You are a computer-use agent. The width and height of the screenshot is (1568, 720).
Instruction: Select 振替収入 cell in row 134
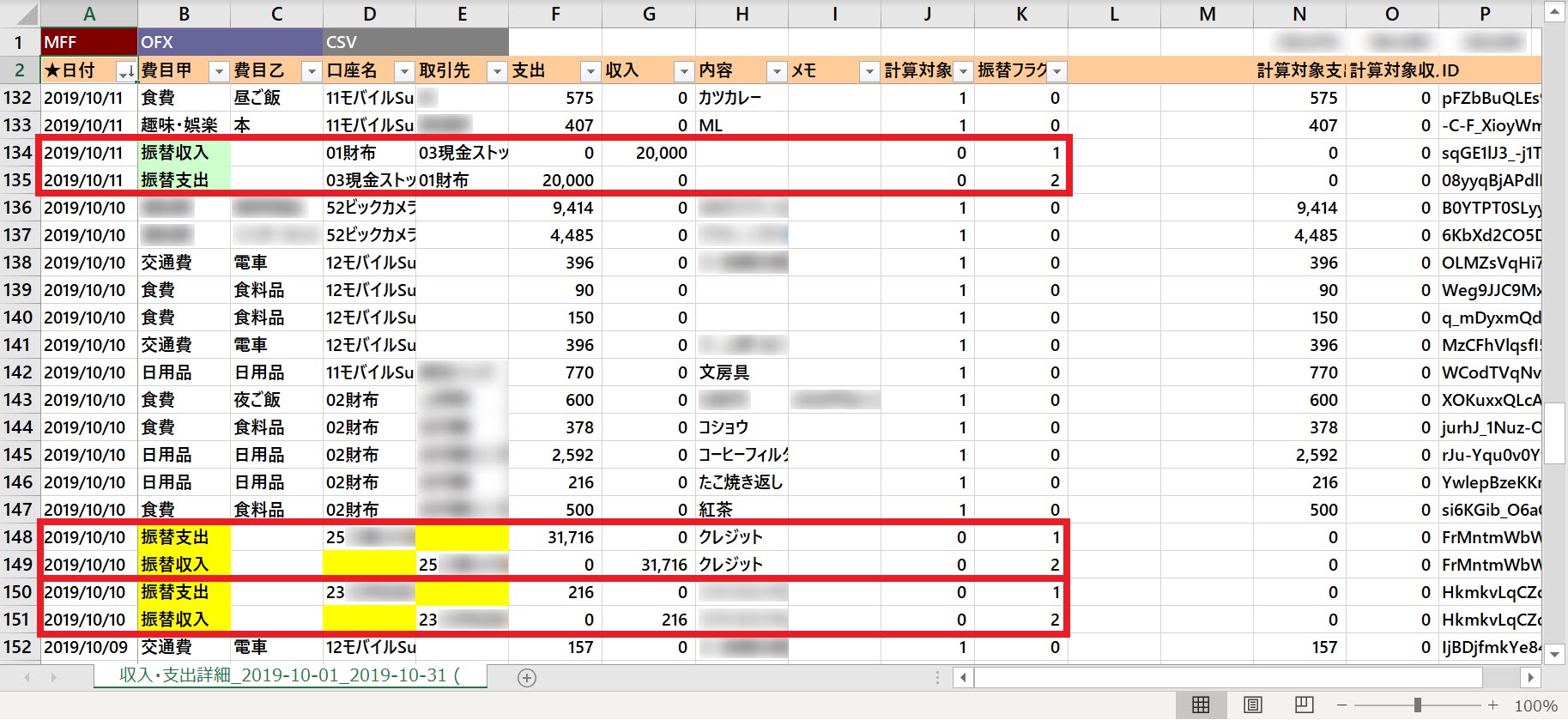click(x=184, y=153)
